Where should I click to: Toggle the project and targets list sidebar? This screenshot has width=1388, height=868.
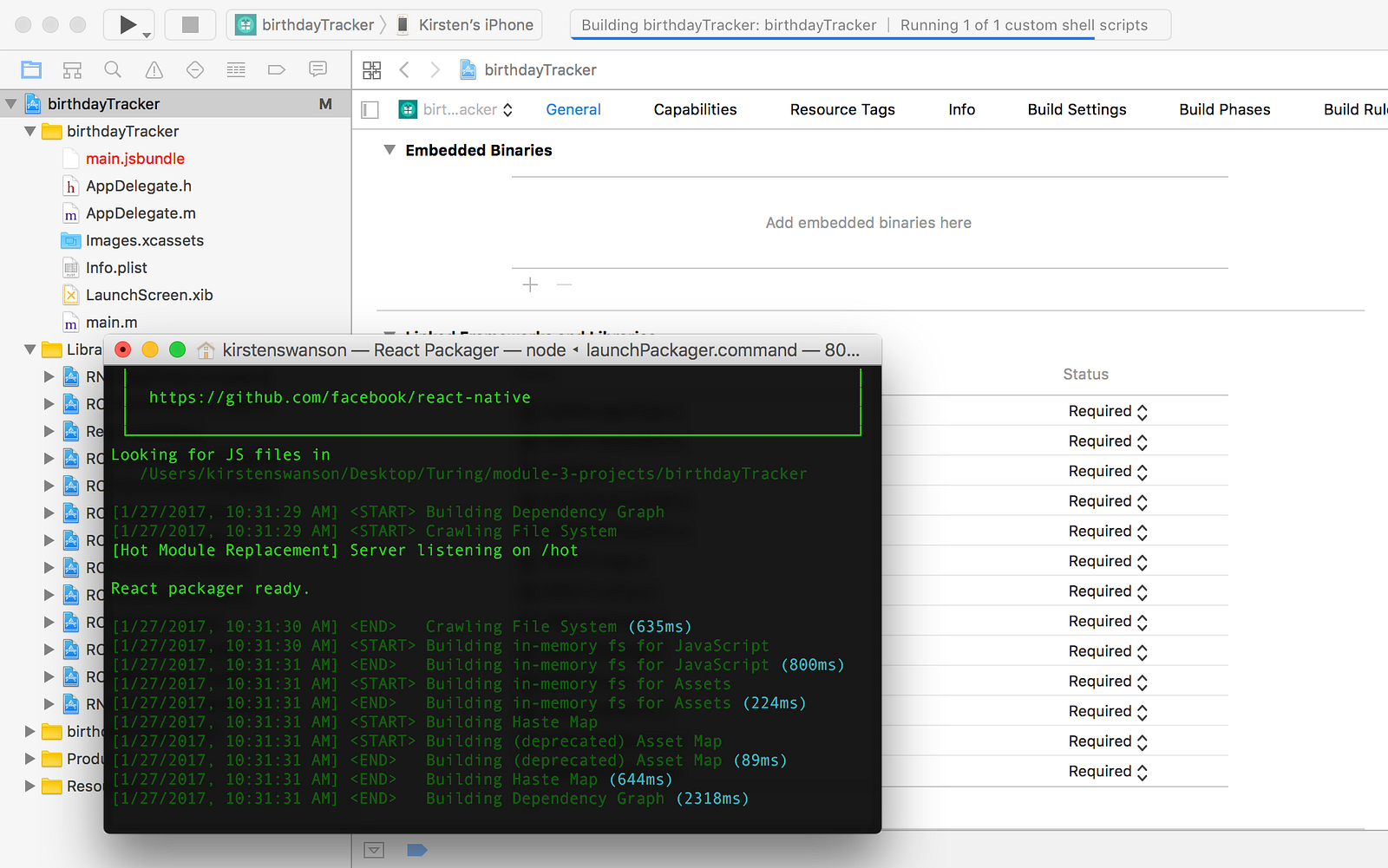click(370, 110)
